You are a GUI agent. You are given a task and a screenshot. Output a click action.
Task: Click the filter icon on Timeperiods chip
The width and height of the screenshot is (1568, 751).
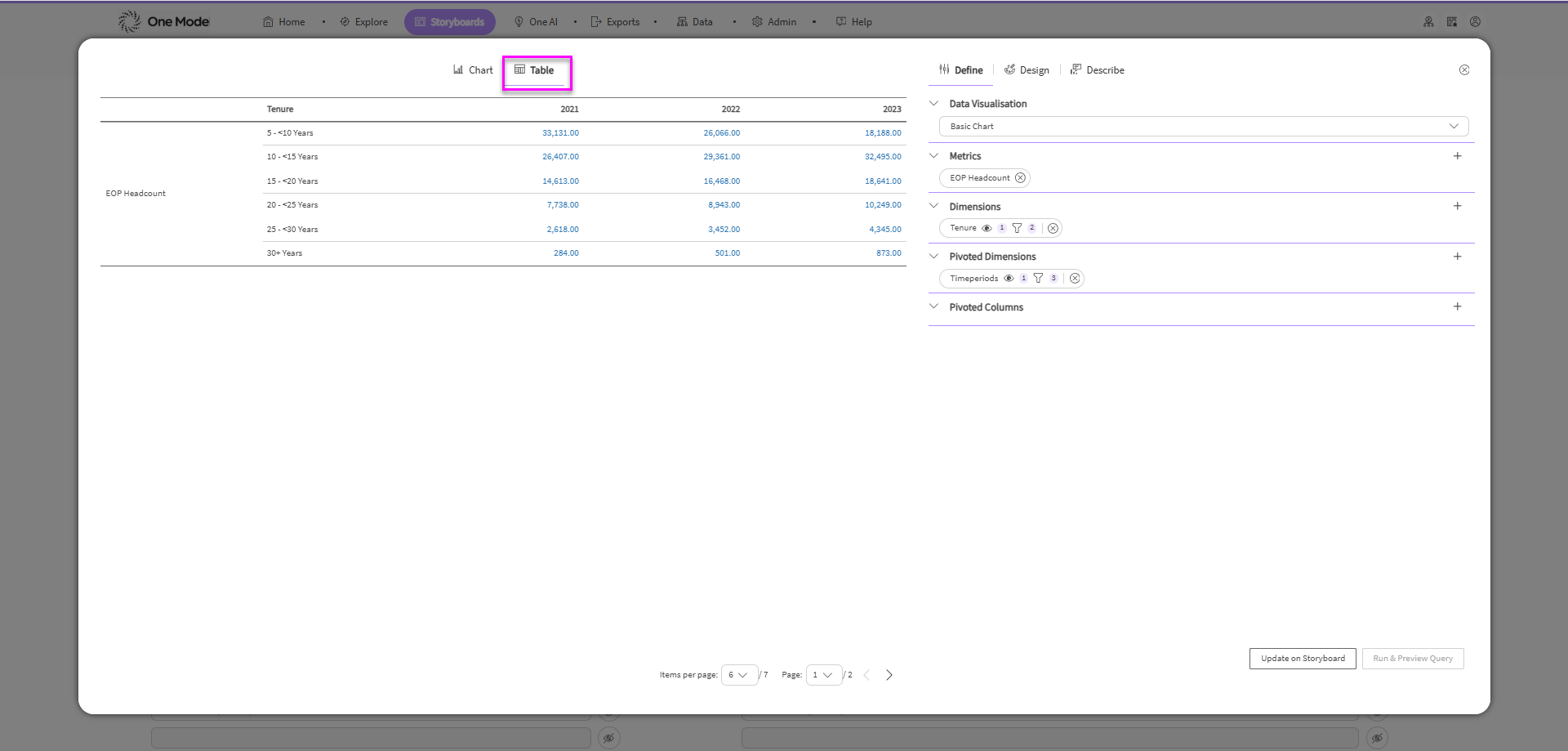[1038, 279]
